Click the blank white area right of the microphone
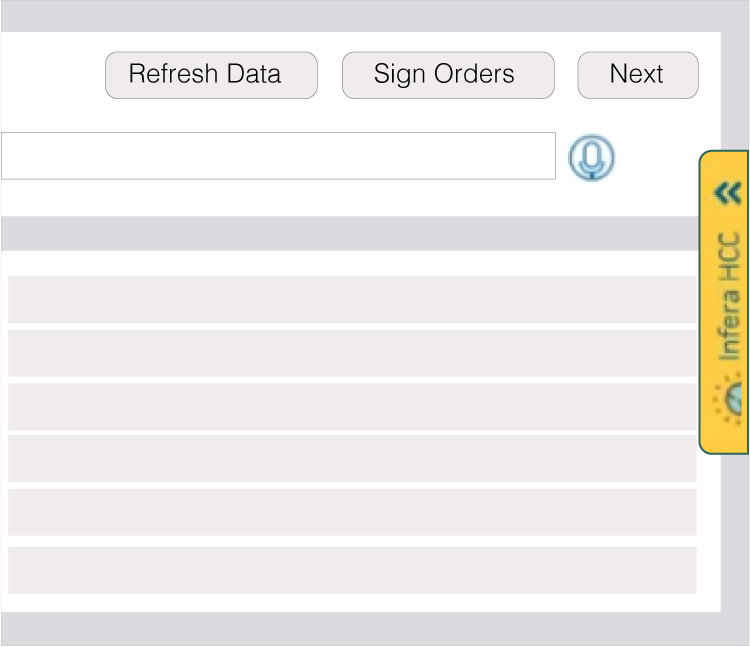Screen dimensions: 750x647 click(x=655, y=158)
